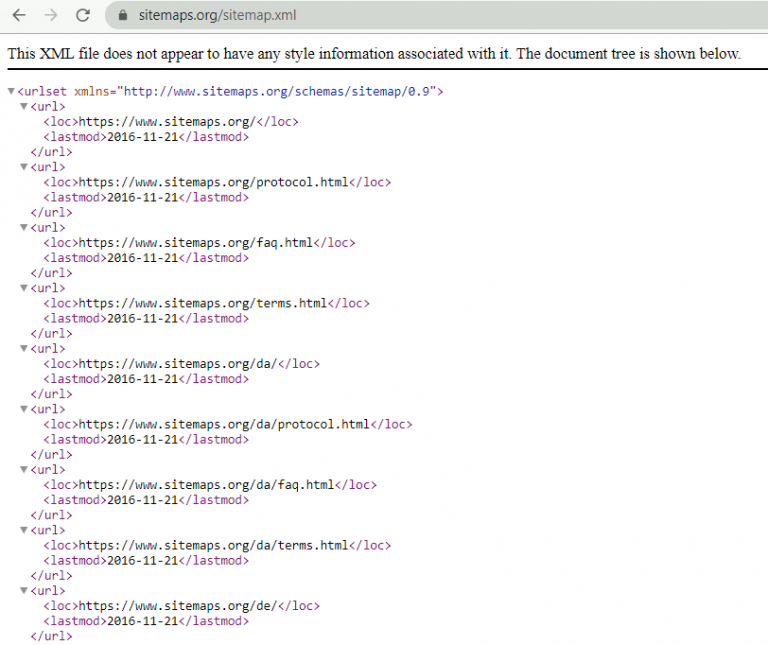
Task: Click the browser forward arrow
Action: (x=50, y=15)
